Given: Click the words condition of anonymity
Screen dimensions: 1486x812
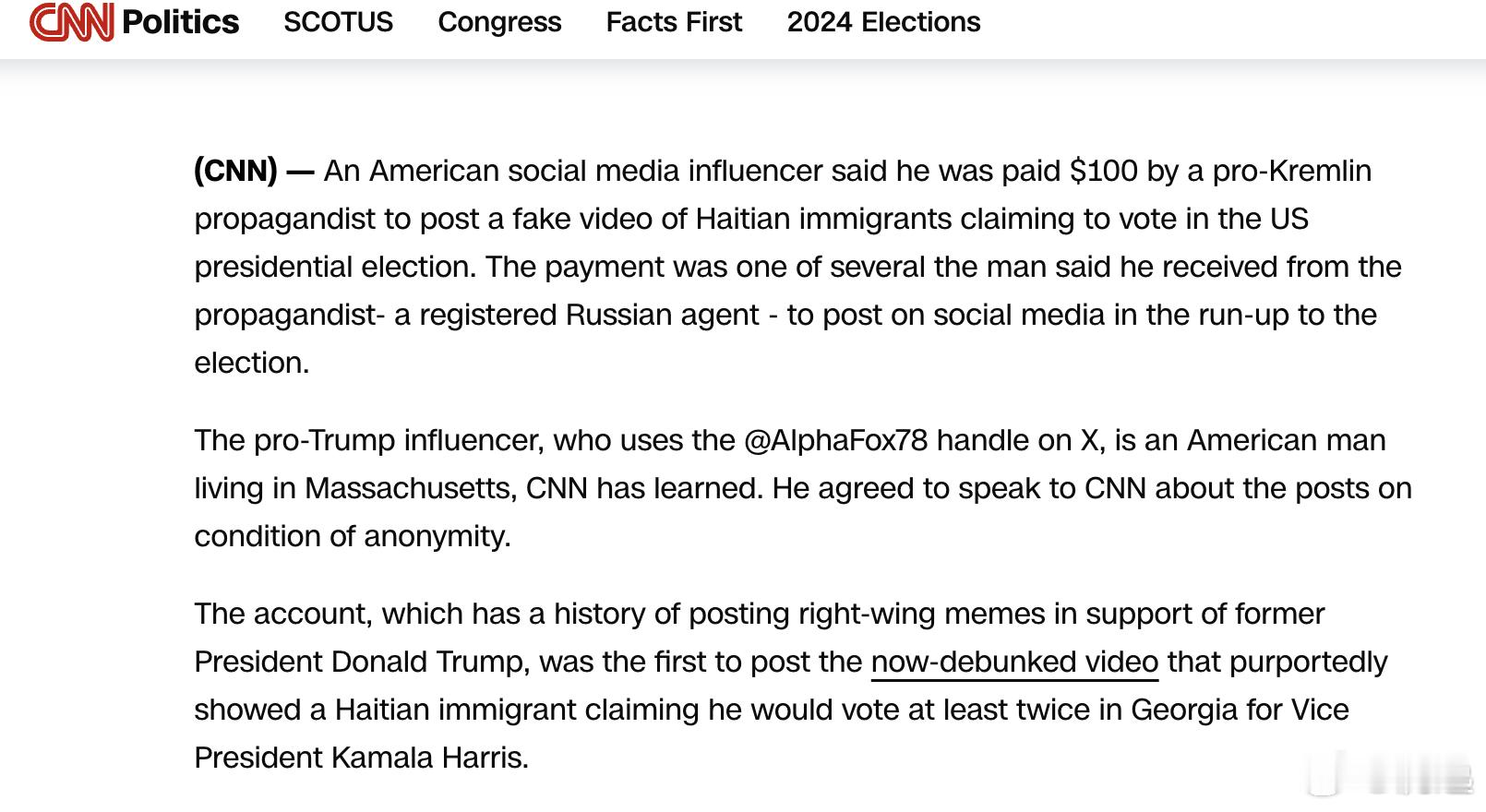Looking at the screenshot, I should pyautogui.click(x=352, y=536).
